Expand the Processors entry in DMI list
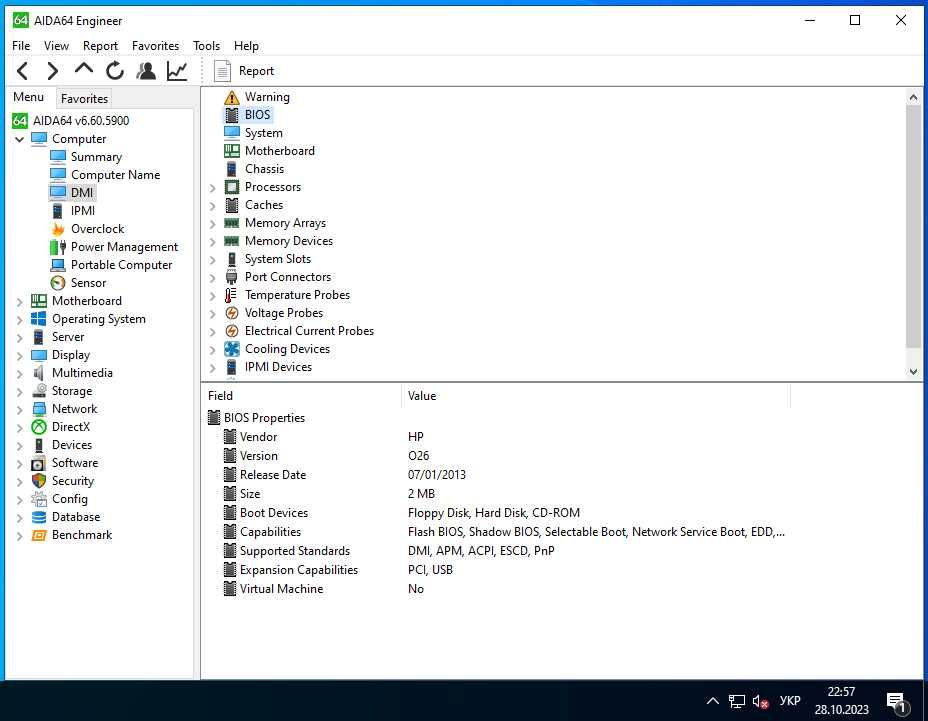The image size is (928, 721). coord(212,188)
